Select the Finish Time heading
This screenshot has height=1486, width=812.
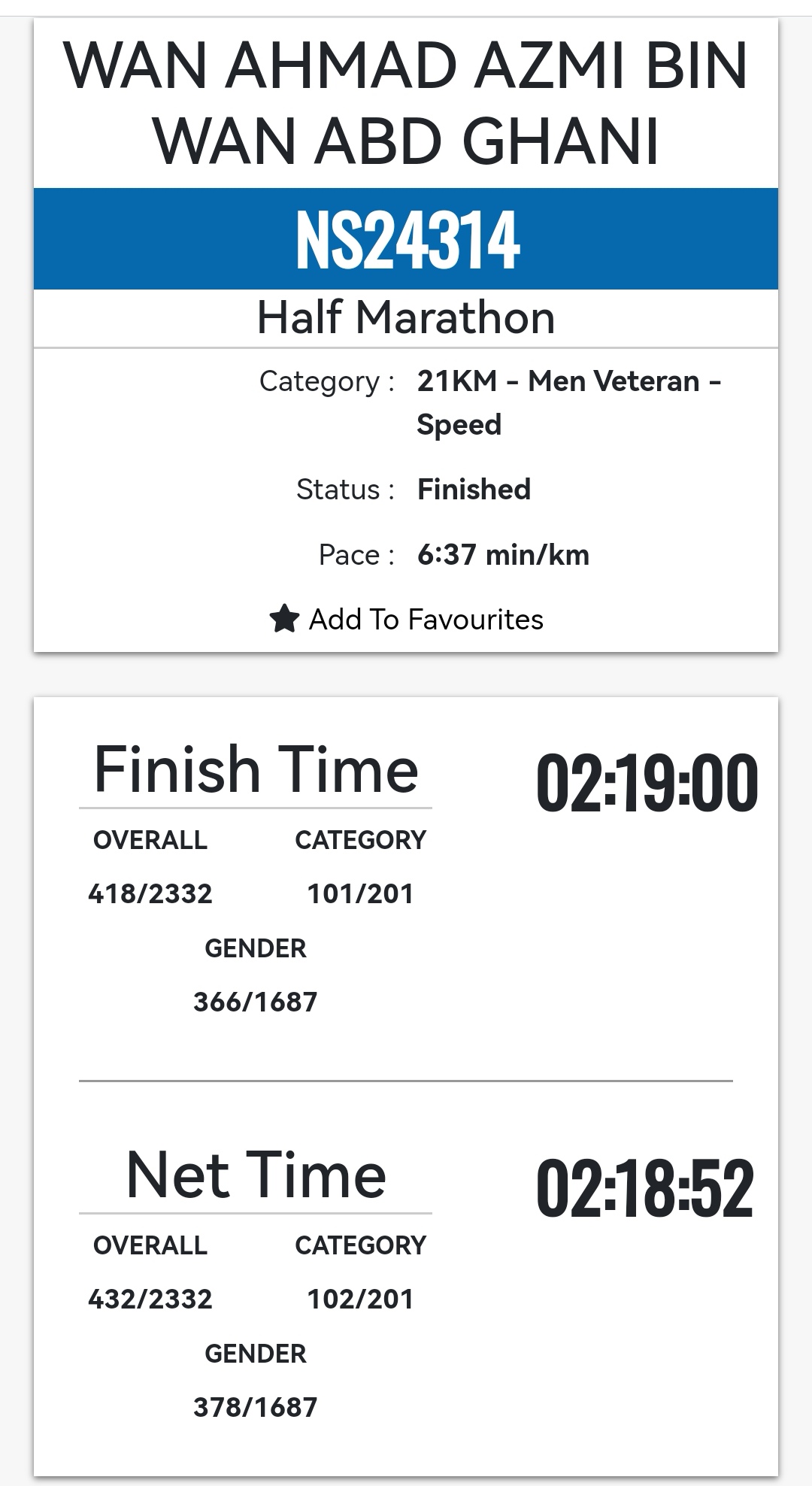[256, 769]
